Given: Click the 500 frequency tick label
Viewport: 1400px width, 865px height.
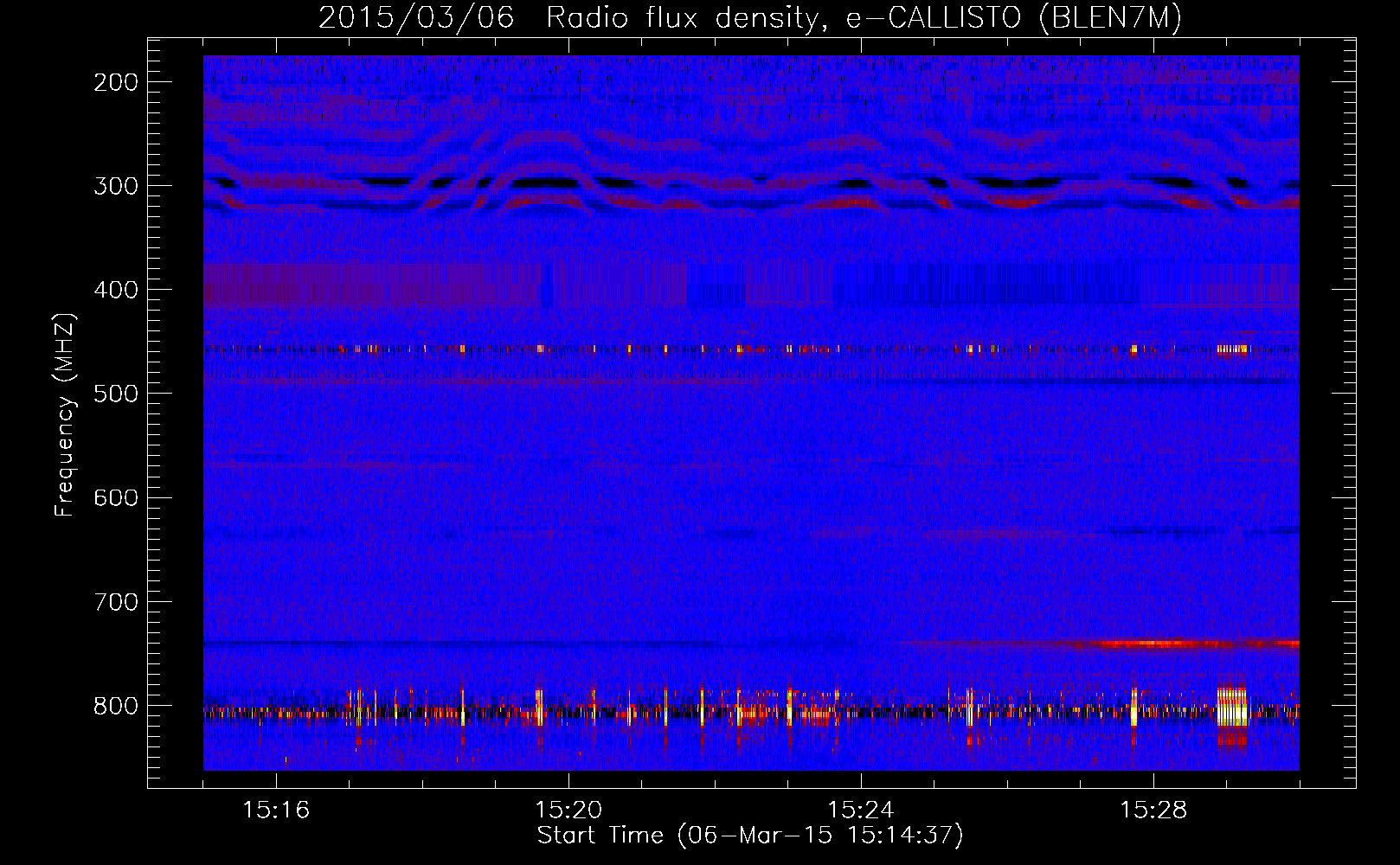Looking at the screenshot, I should coord(116,394).
